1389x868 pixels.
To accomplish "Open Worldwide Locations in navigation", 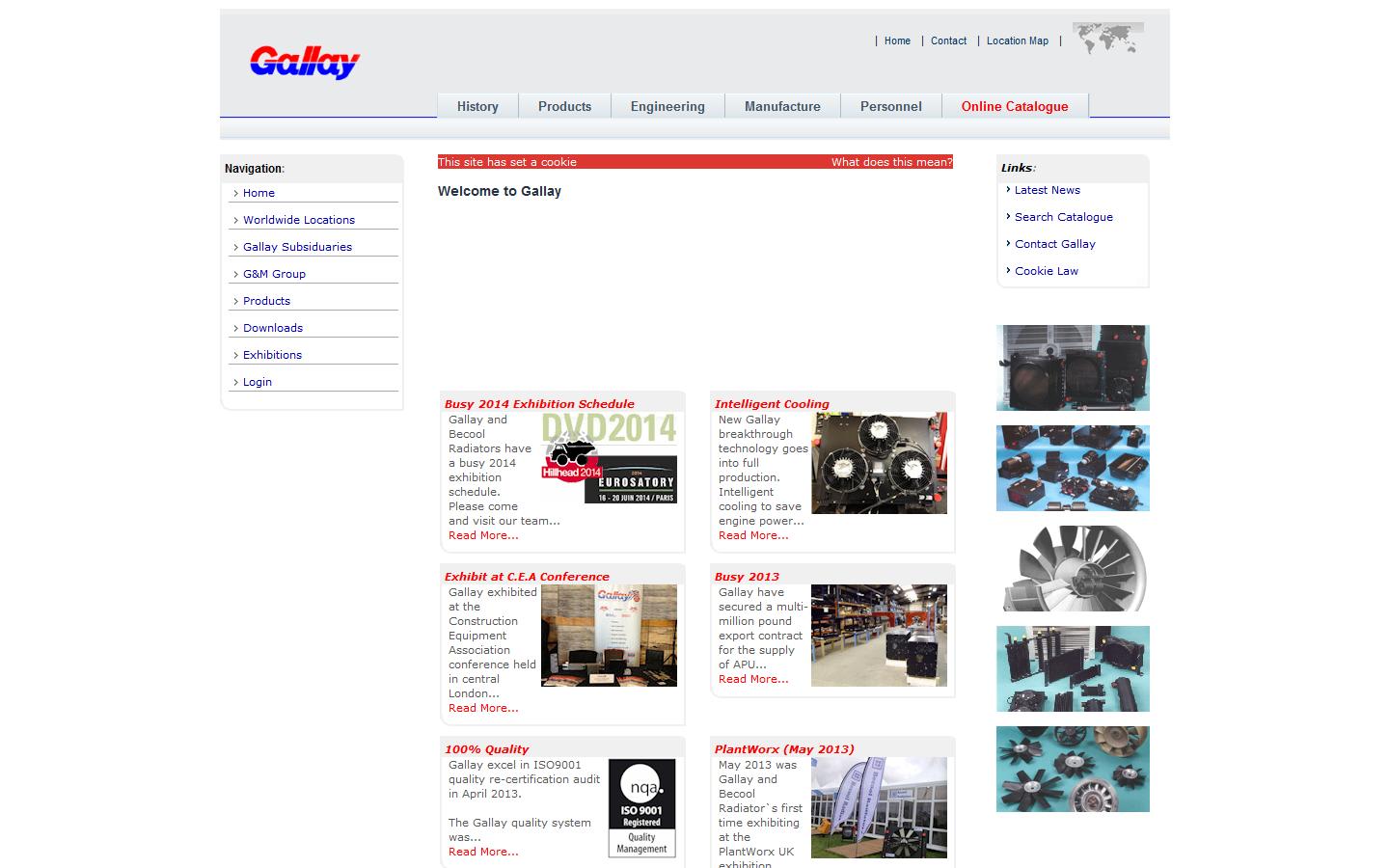I will [299, 220].
